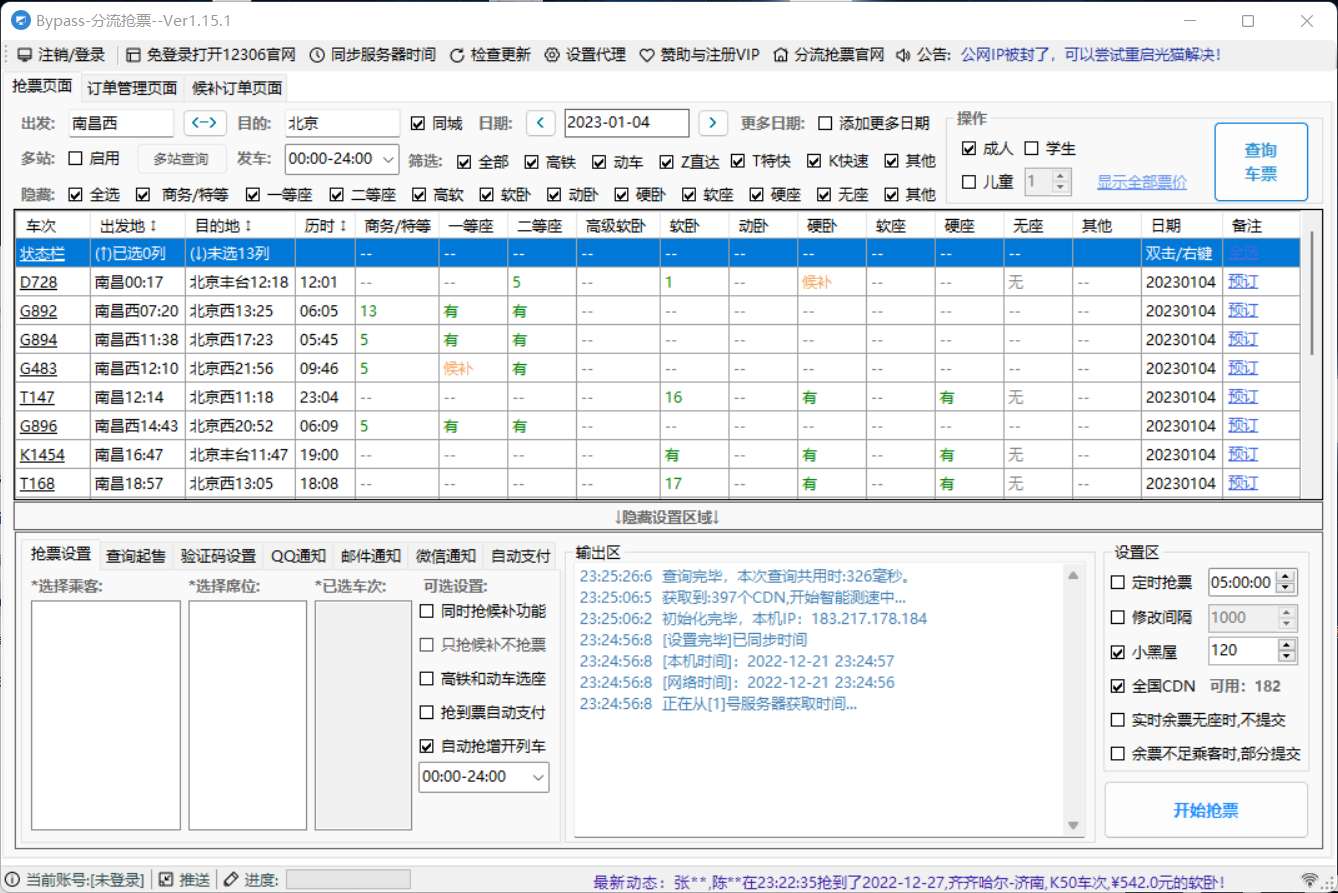
Task: Open 分流抢票官网 home icon
Action: pyautogui.click(x=782, y=54)
